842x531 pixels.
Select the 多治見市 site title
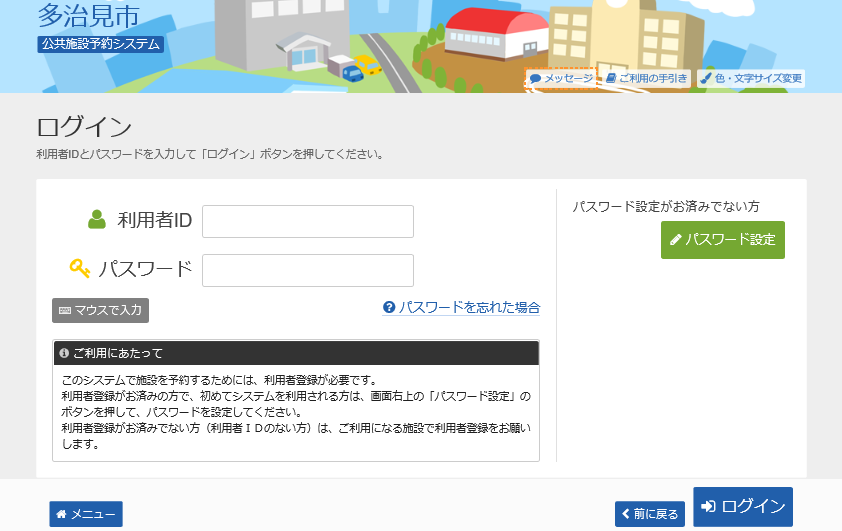point(88,15)
